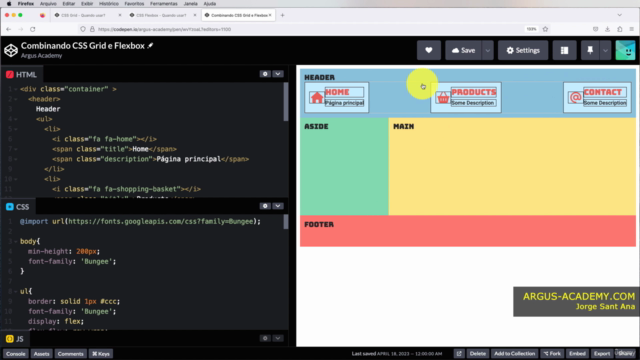Open JS editor settings gear

click(x=265, y=338)
